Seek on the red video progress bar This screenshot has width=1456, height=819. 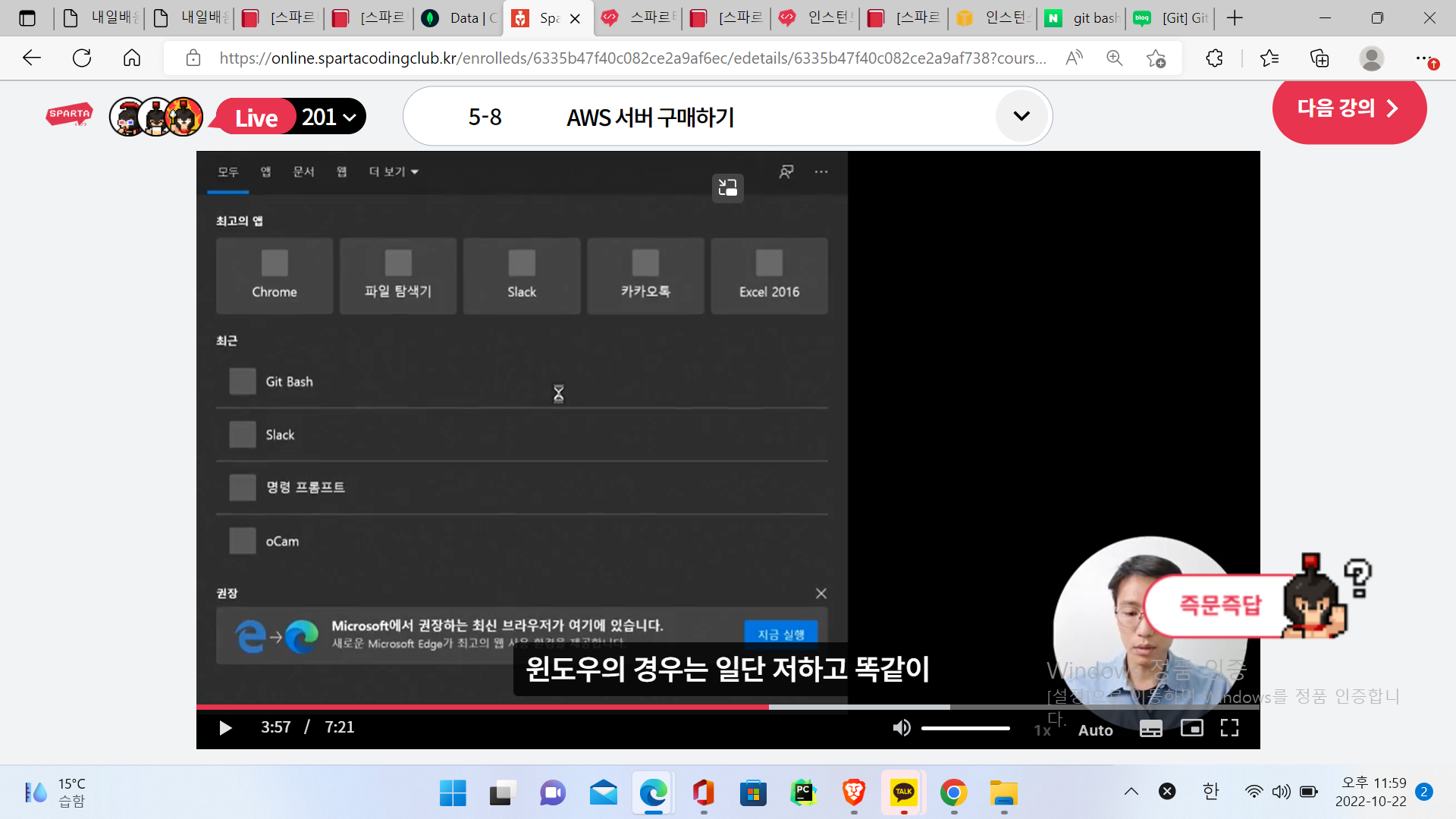tap(482, 707)
